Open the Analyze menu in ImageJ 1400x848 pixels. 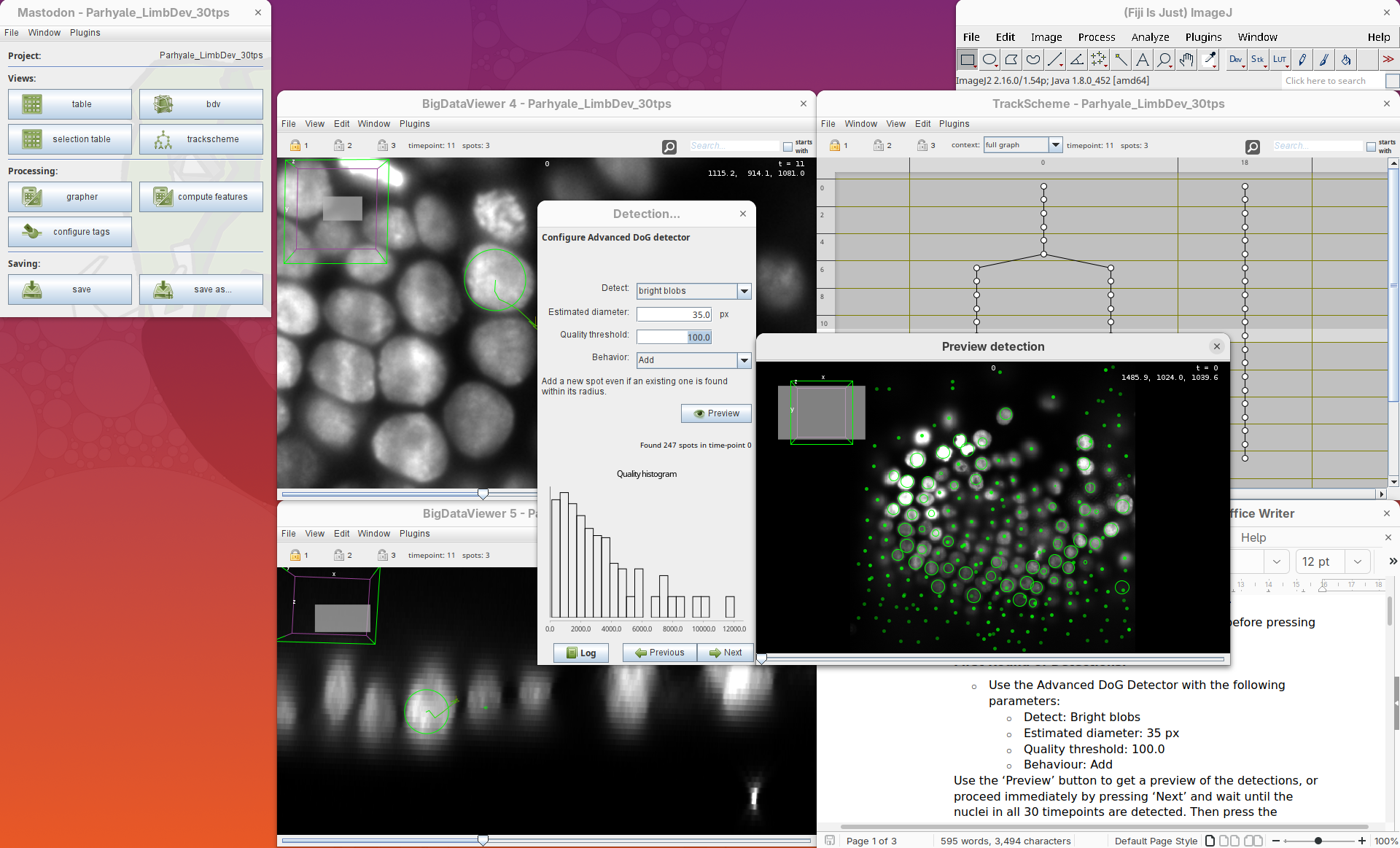[x=1150, y=37]
